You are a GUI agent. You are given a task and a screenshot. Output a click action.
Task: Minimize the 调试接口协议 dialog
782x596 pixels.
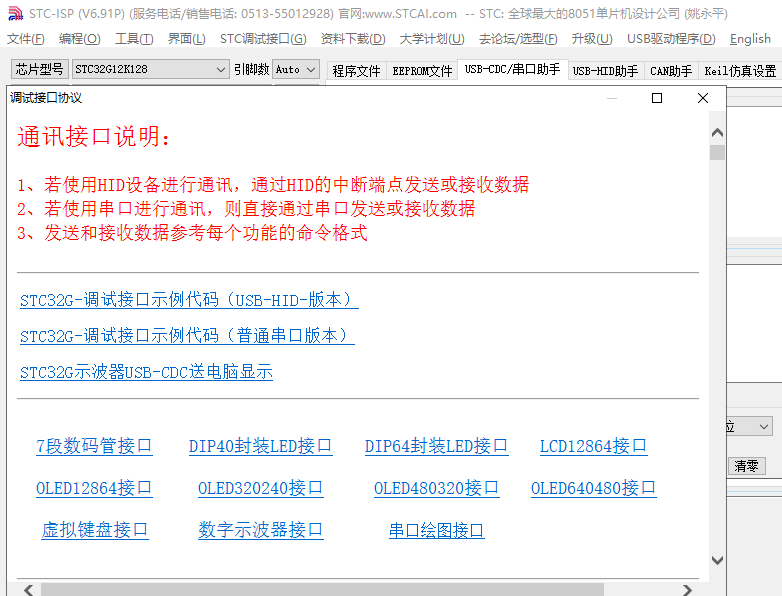(612, 98)
